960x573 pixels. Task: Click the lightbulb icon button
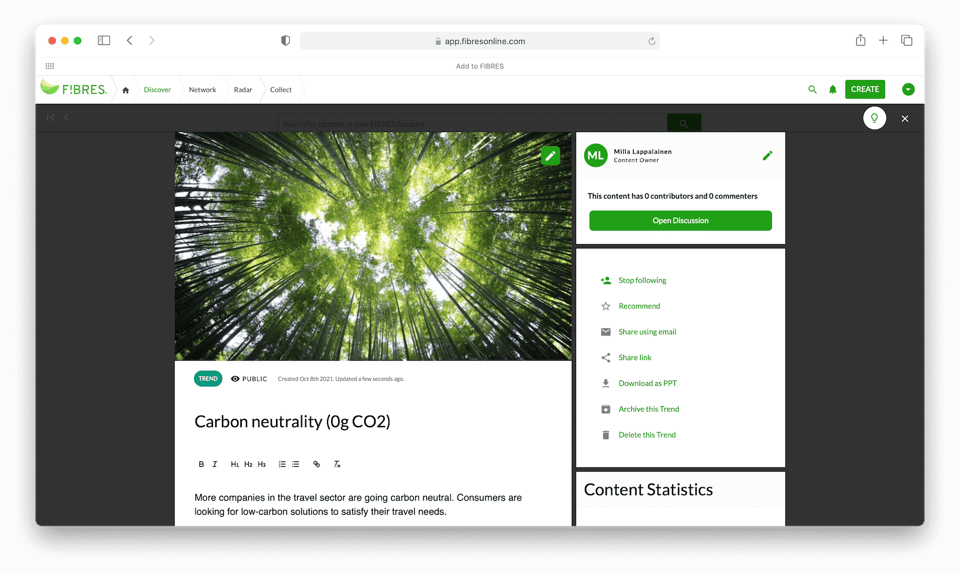click(874, 118)
